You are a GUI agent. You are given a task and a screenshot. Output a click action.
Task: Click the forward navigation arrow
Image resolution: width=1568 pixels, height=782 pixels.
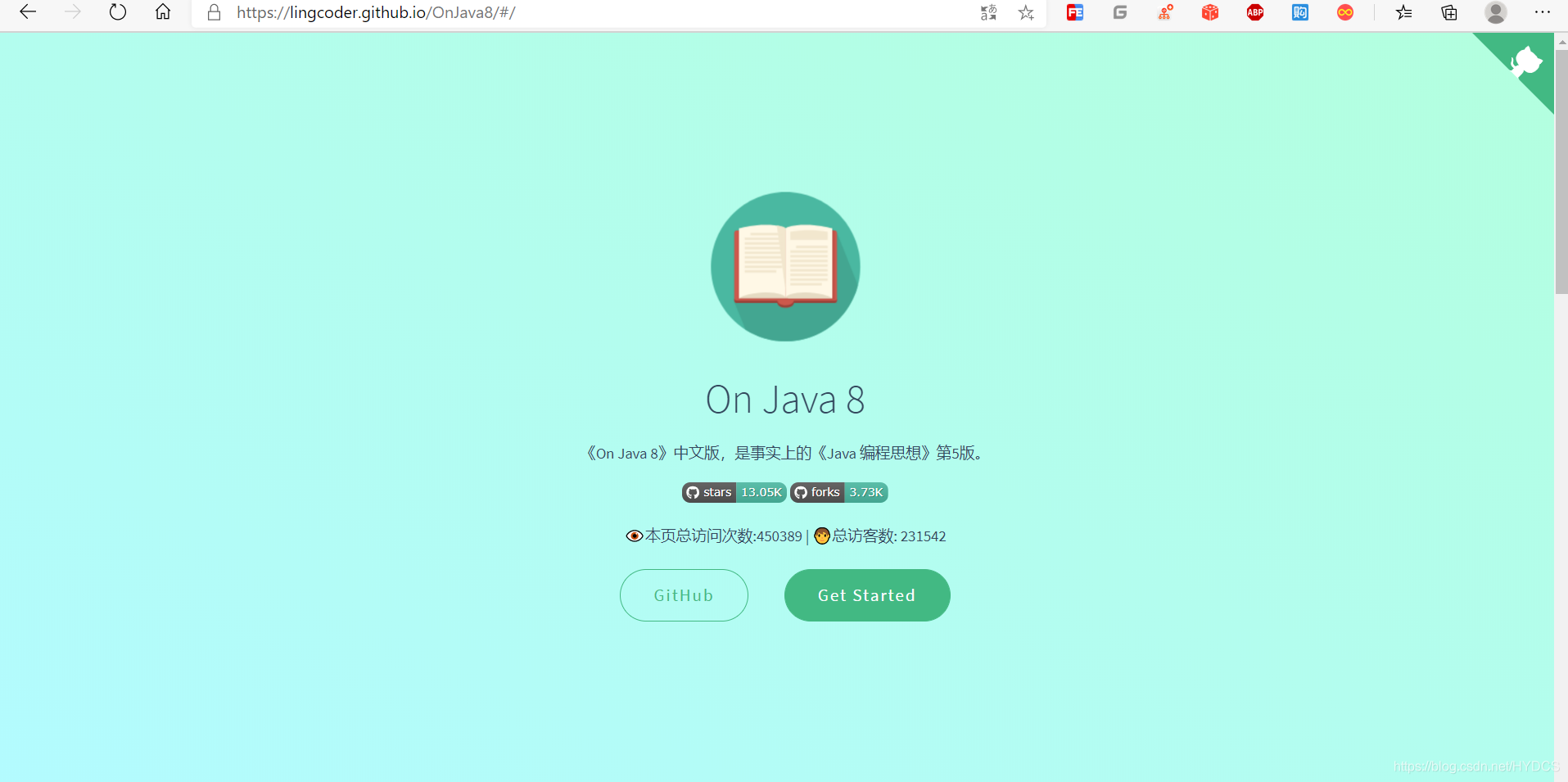[73, 12]
